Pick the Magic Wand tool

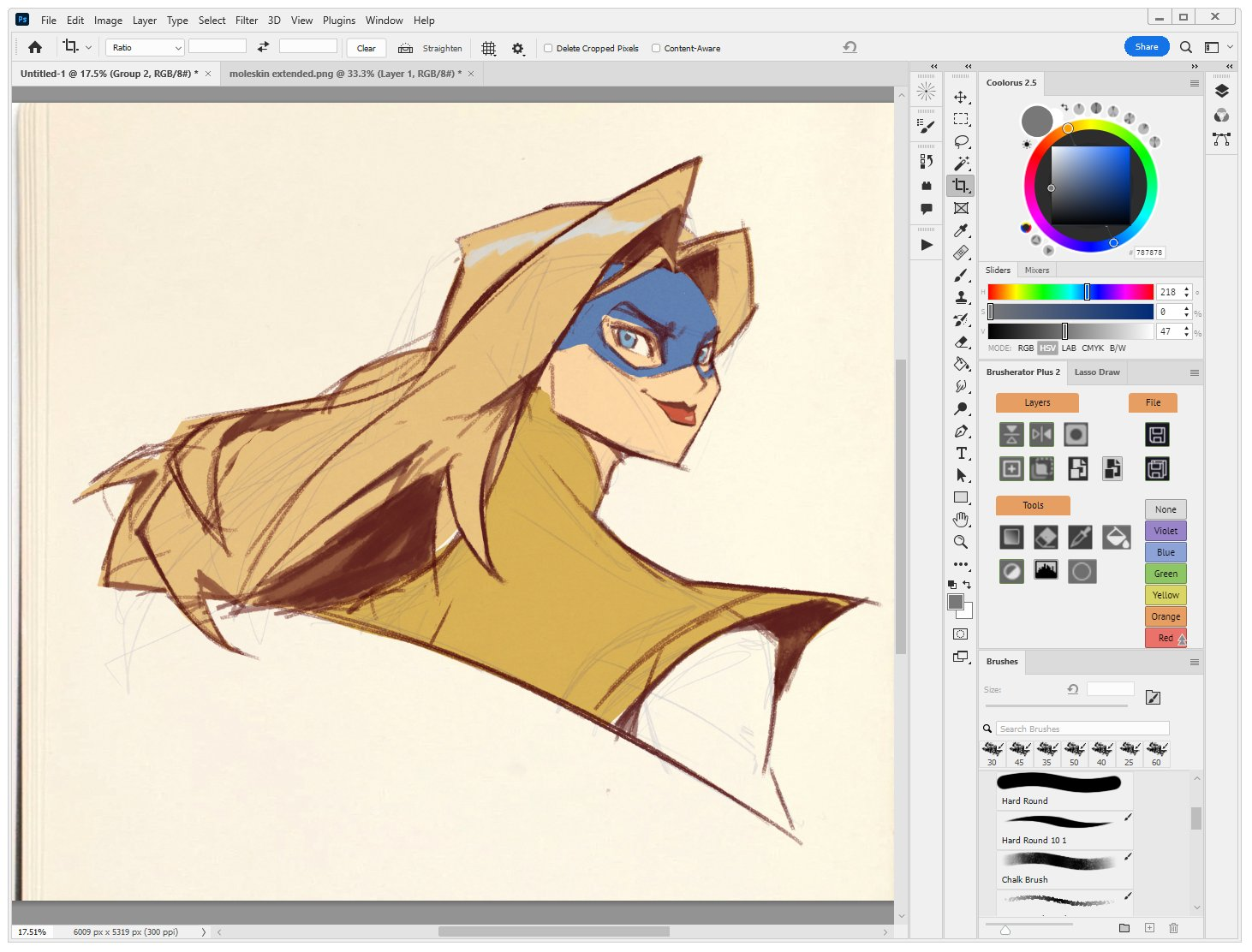[x=961, y=164]
